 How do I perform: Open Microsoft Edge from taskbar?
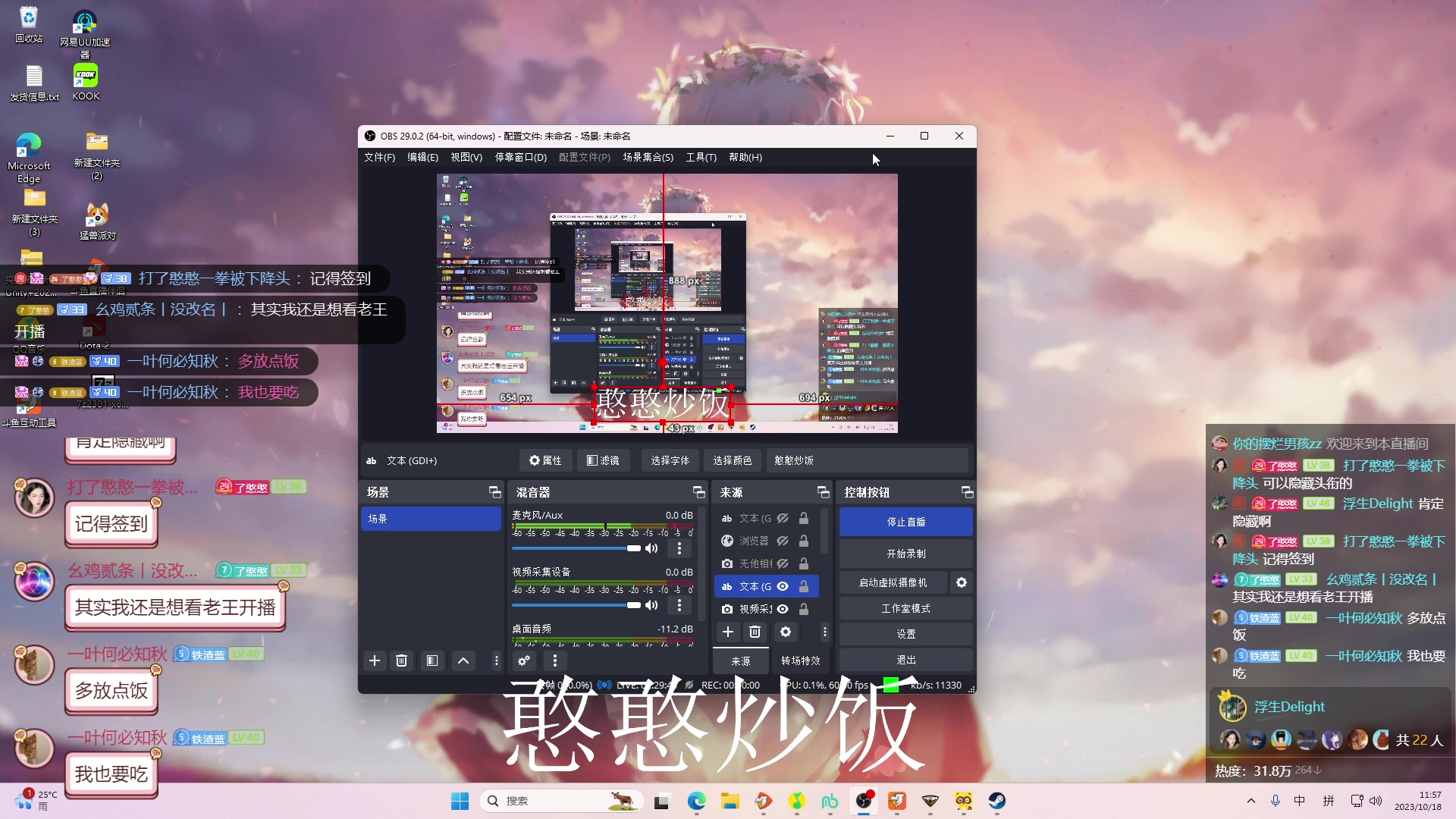tap(697, 801)
